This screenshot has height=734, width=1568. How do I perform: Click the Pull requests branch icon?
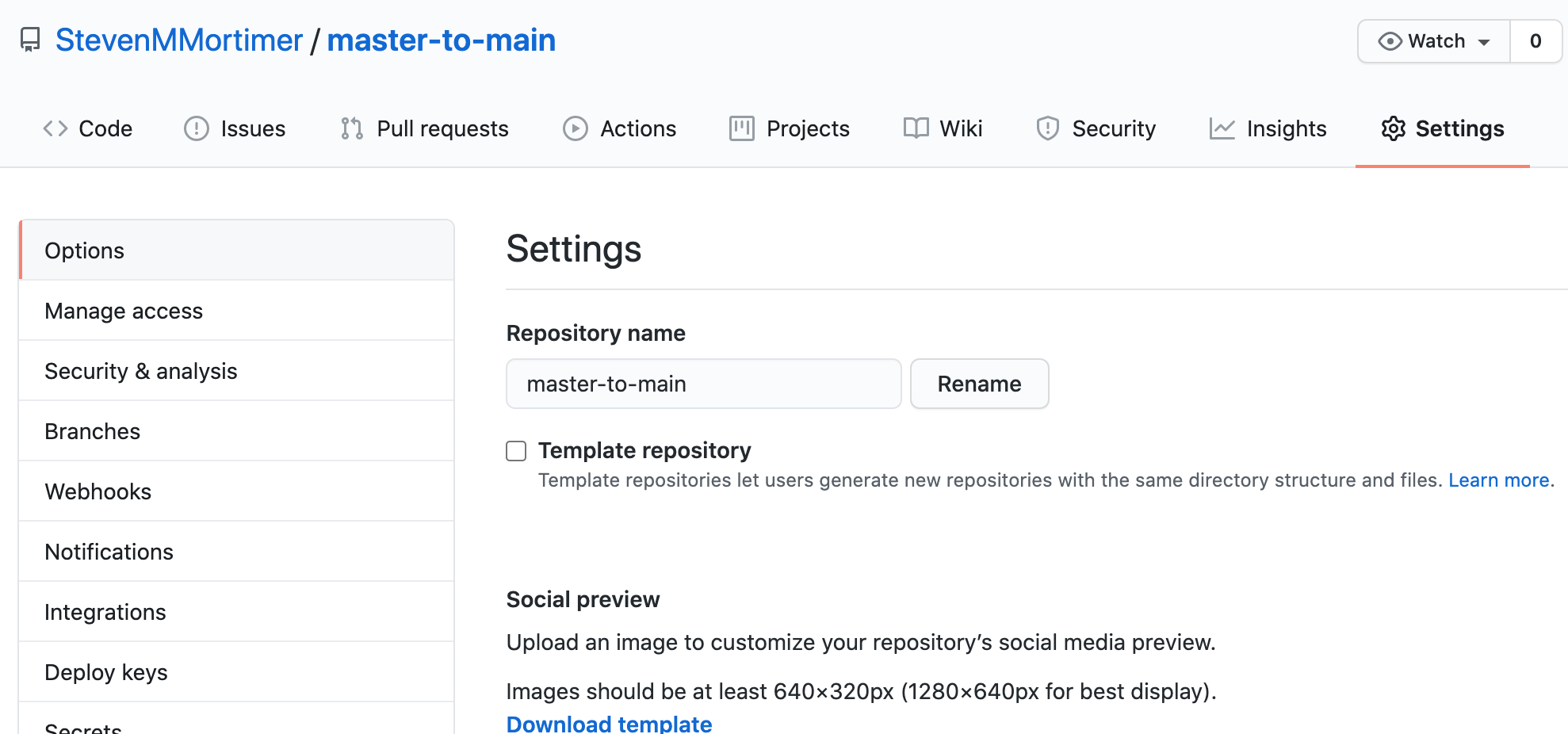click(x=352, y=128)
